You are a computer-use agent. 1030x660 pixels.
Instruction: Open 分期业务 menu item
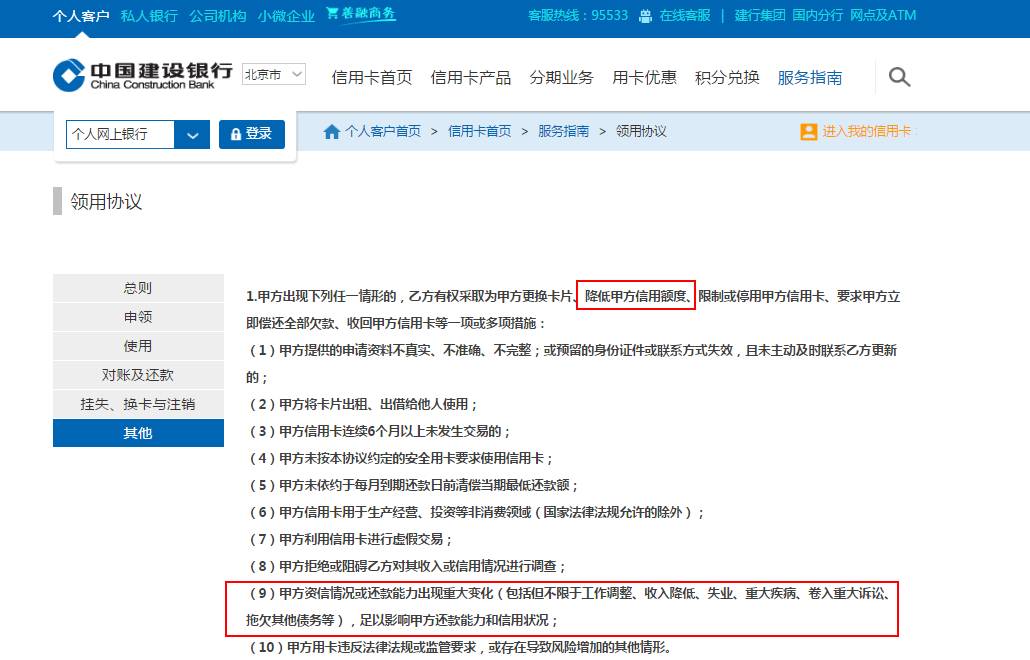(562, 77)
